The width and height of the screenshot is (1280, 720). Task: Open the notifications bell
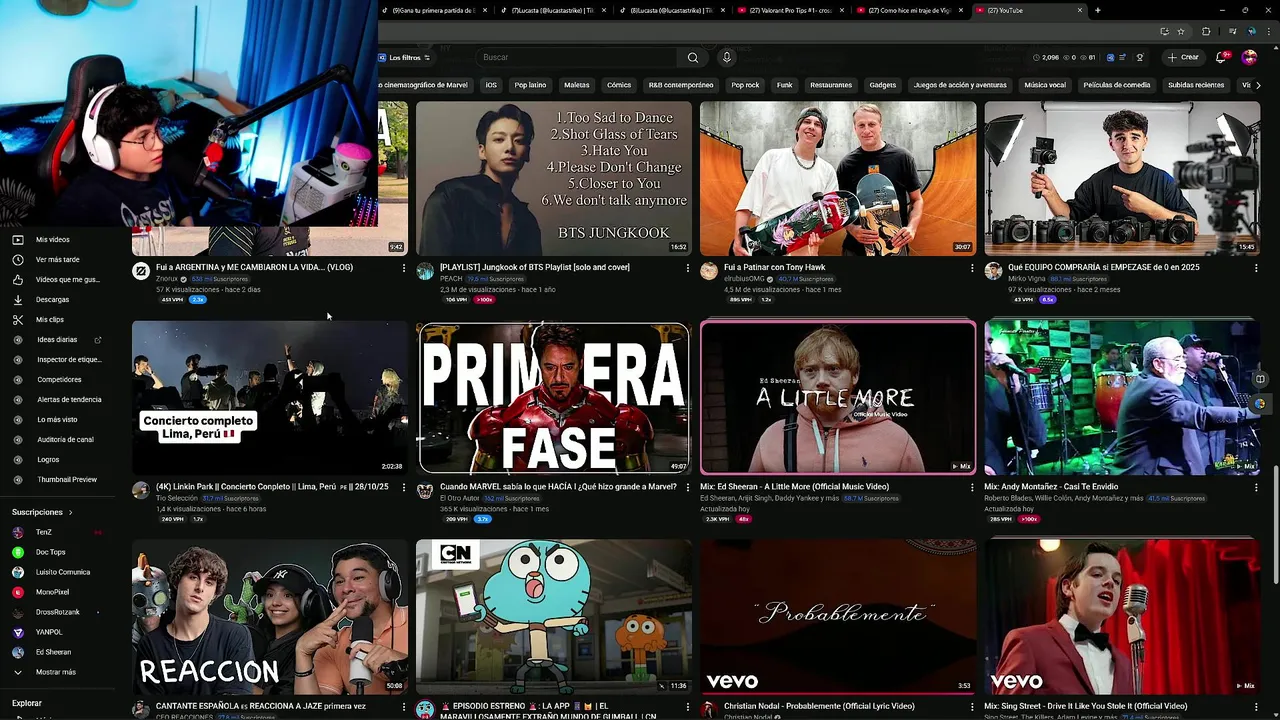pos(1220,58)
